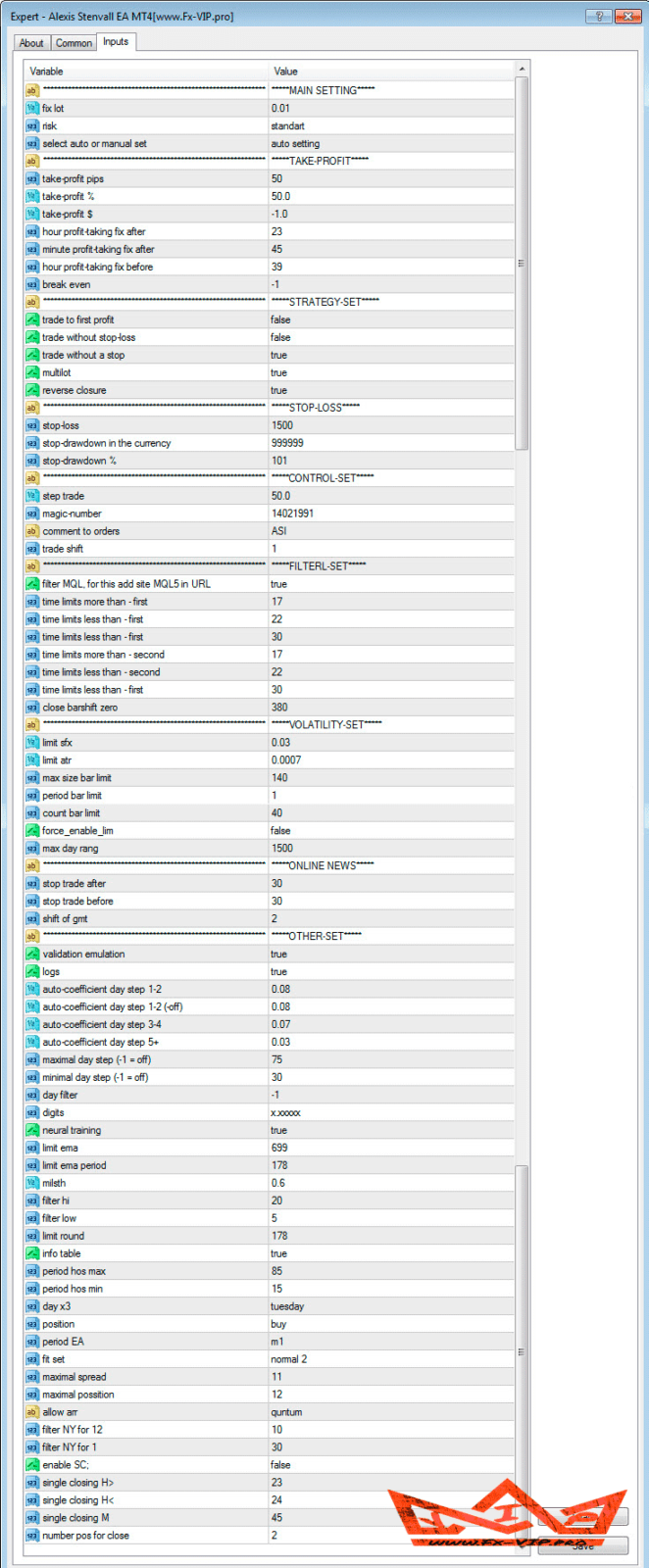
Task: Click the icon next to 'fix lot'
Action: click(32, 109)
